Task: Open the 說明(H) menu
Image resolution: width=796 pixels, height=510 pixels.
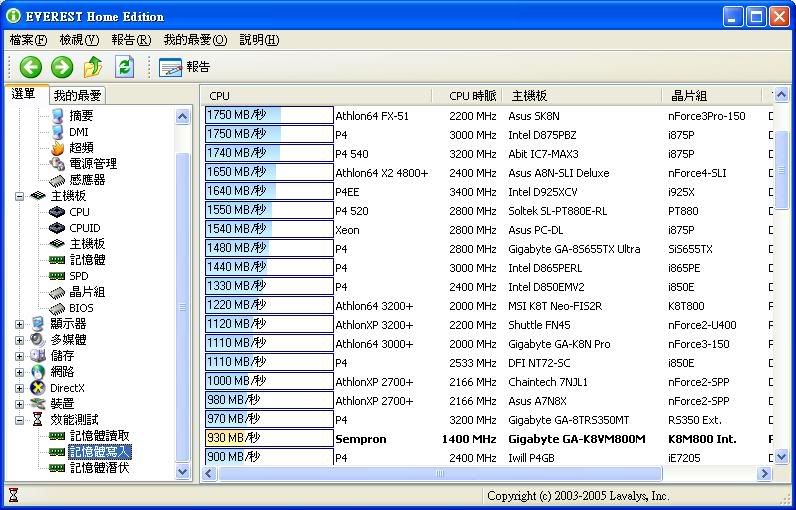Action: (259, 40)
